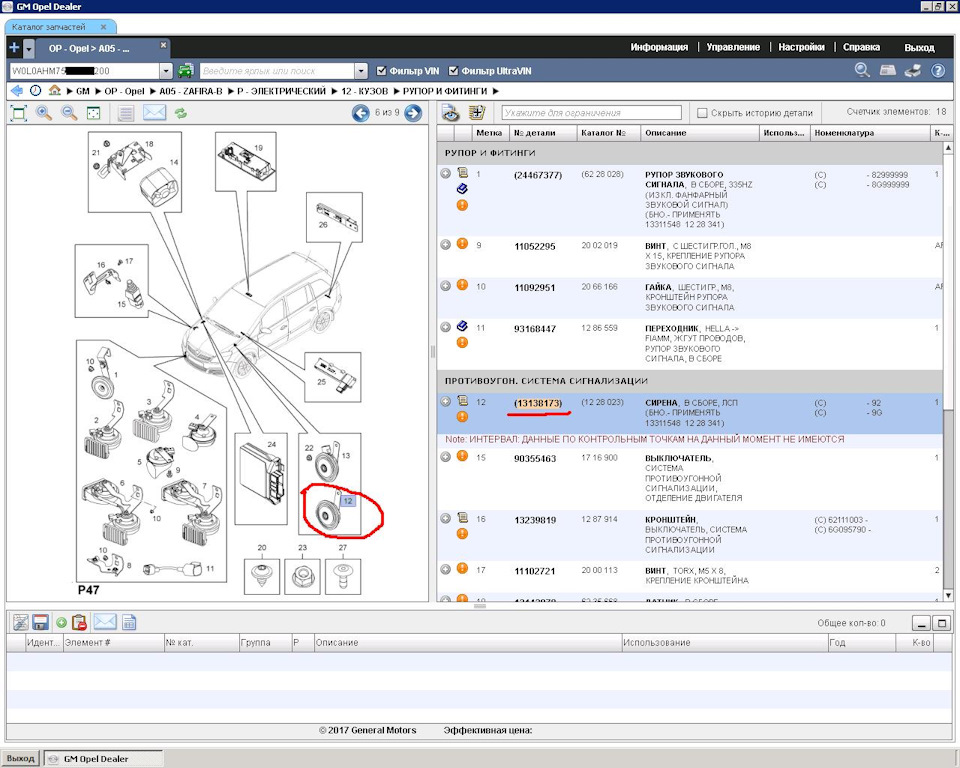Click the orange info icon for part 11052295

pyautogui.click(x=462, y=244)
